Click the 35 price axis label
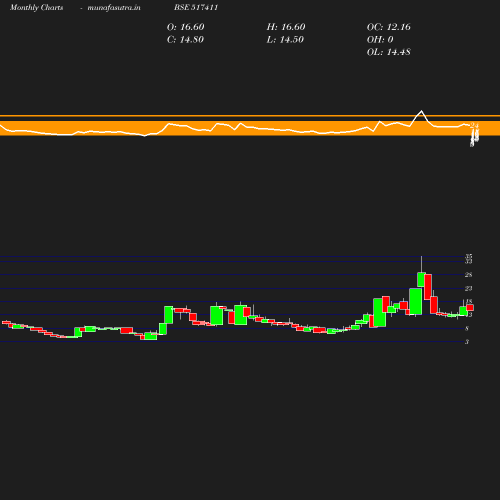The width and height of the screenshot is (500, 500). tap(469, 256)
